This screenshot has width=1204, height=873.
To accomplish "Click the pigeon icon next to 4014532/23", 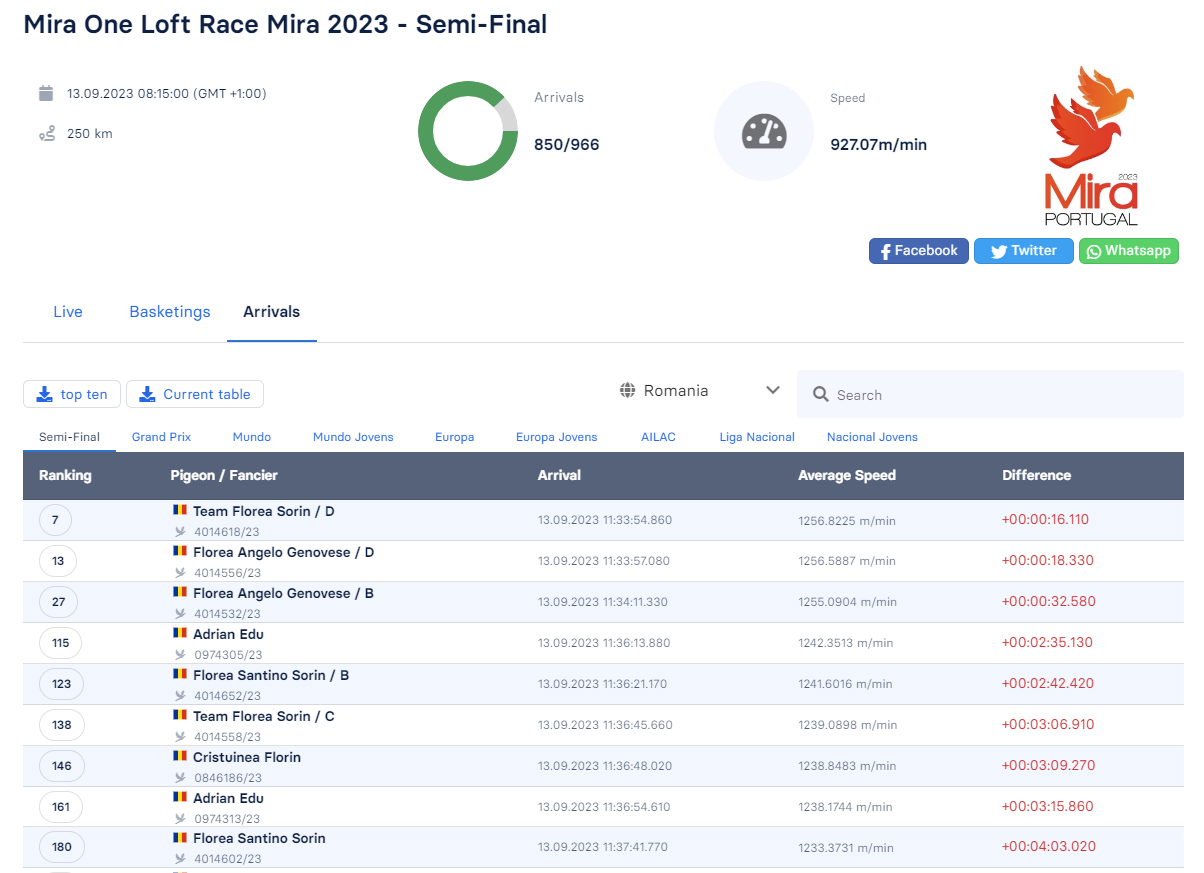I will [180, 614].
